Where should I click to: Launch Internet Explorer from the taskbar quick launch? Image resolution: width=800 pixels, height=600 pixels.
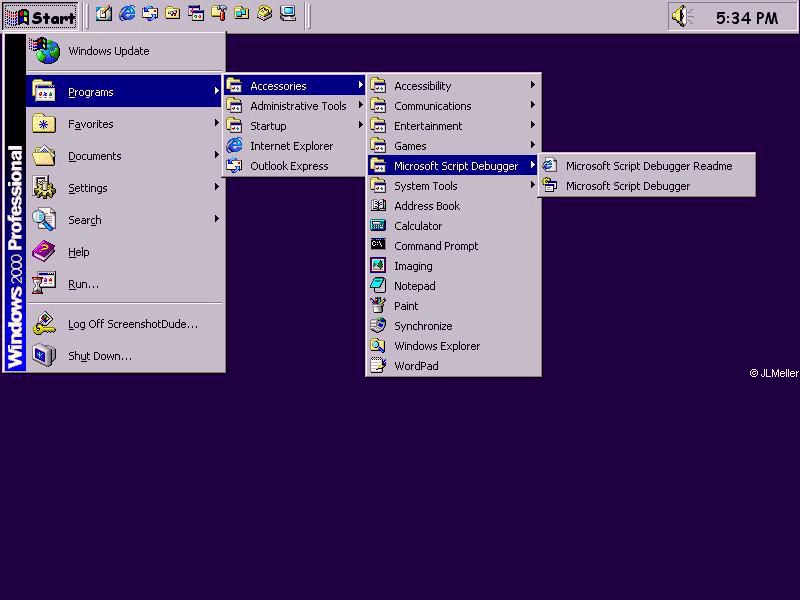127,14
